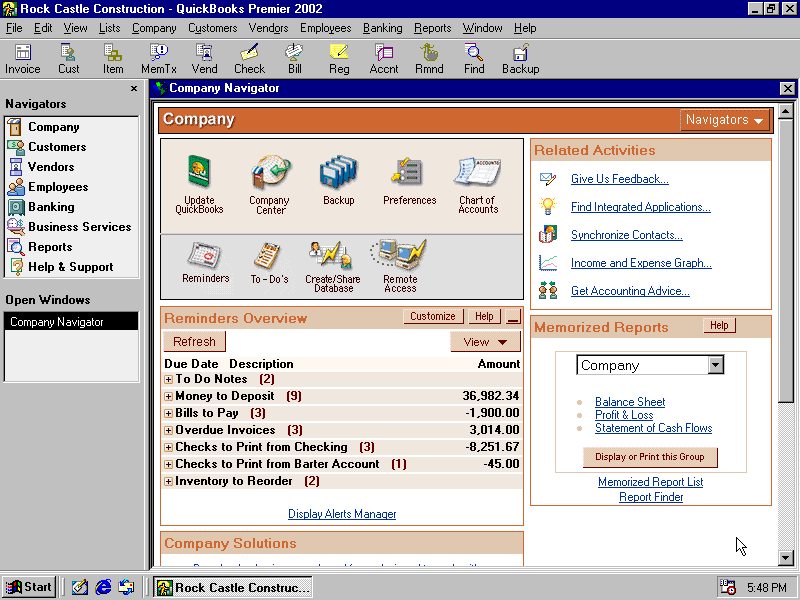Screen dimensions: 800x600
Task: Open the Balance Sheet report link
Action: pos(630,402)
